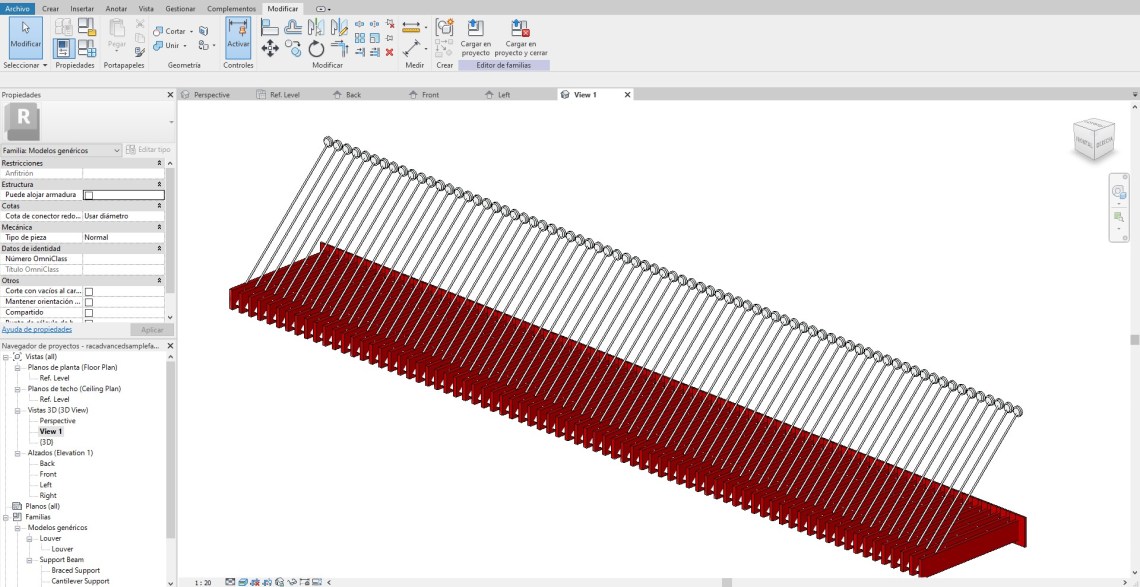
Task: Click Cargar en proyecto y cerrar
Action: pyautogui.click(x=518, y=35)
